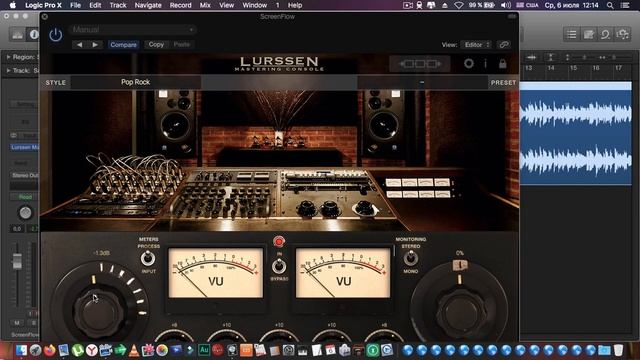Click the waveform zoom icon above ruler
640x360 pixels.
click(531, 58)
